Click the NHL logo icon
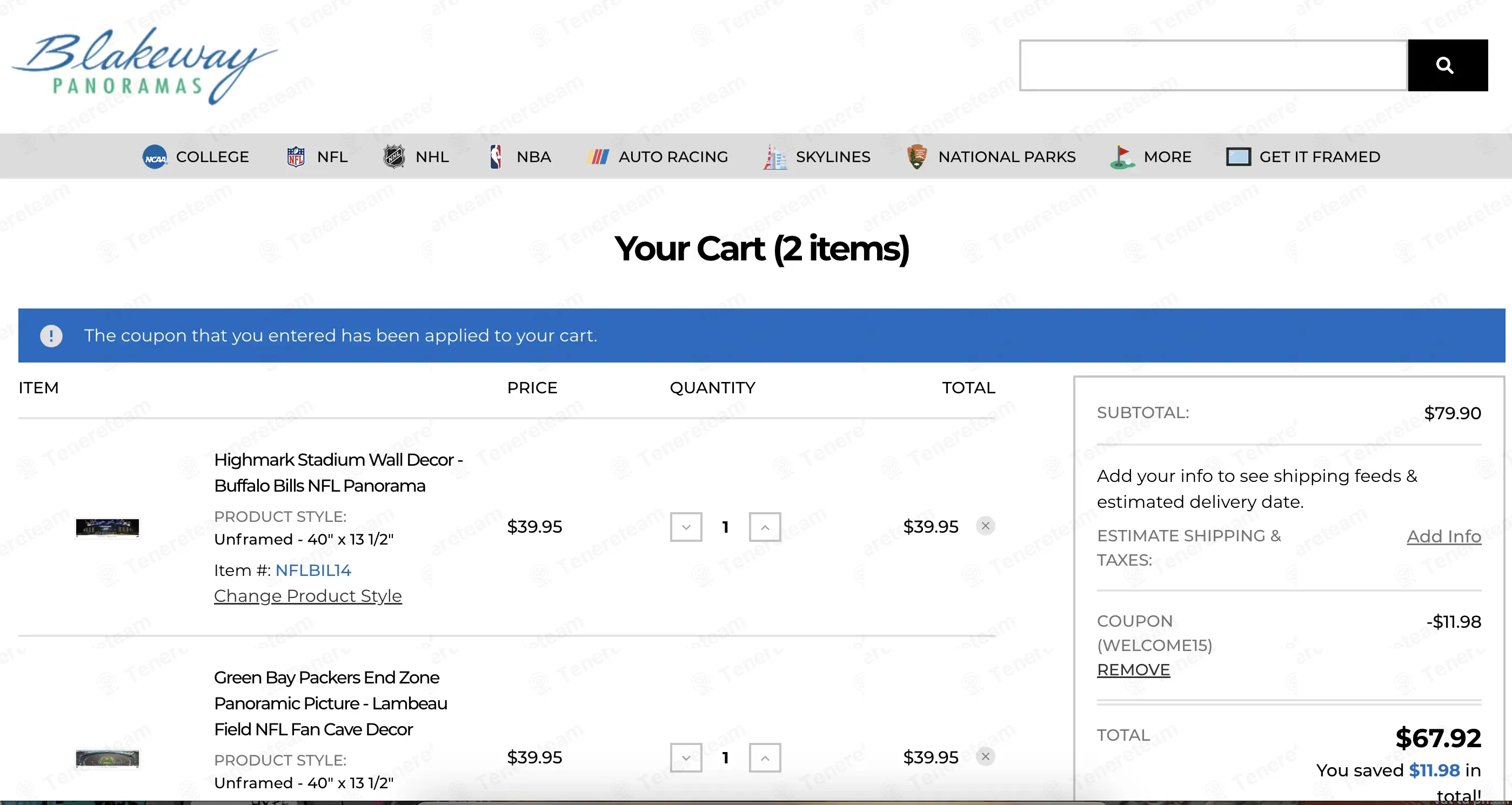Viewport: 1512px width, 805px height. (x=394, y=157)
